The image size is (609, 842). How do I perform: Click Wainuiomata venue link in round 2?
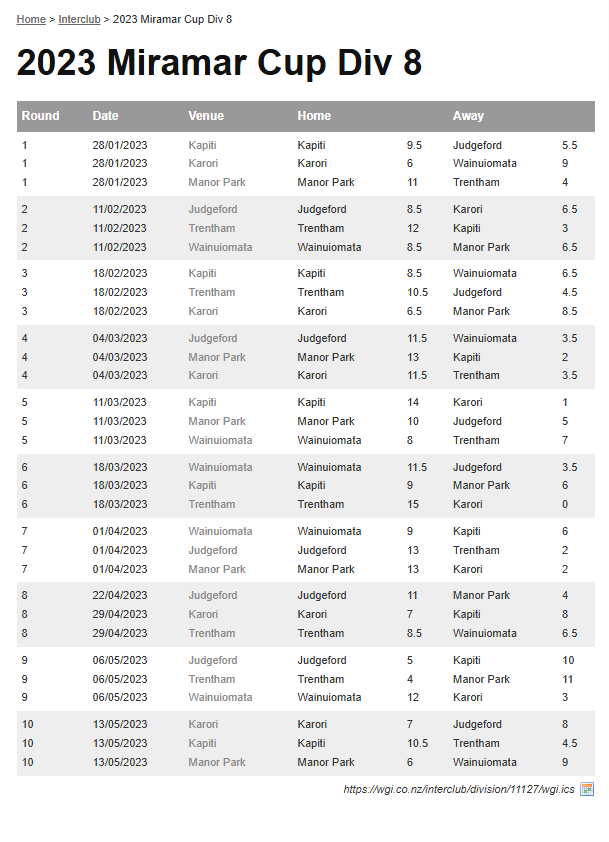[220, 247]
